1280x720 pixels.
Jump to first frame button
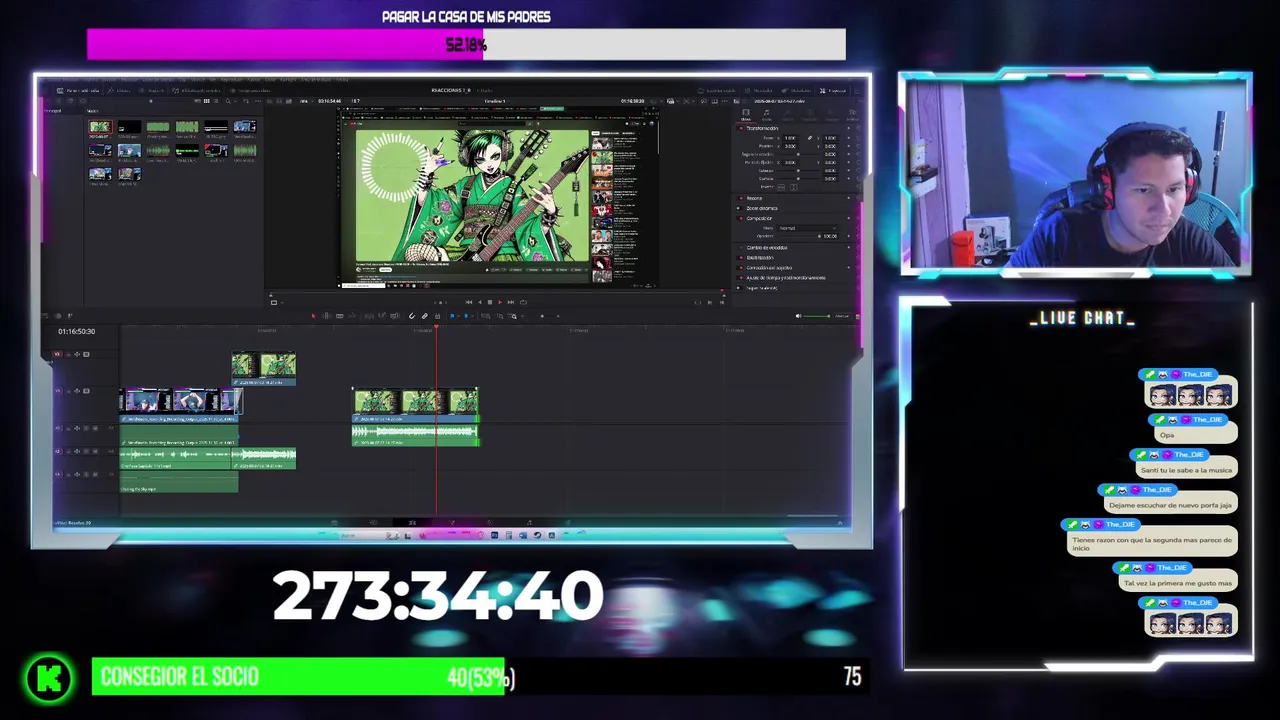point(469,302)
